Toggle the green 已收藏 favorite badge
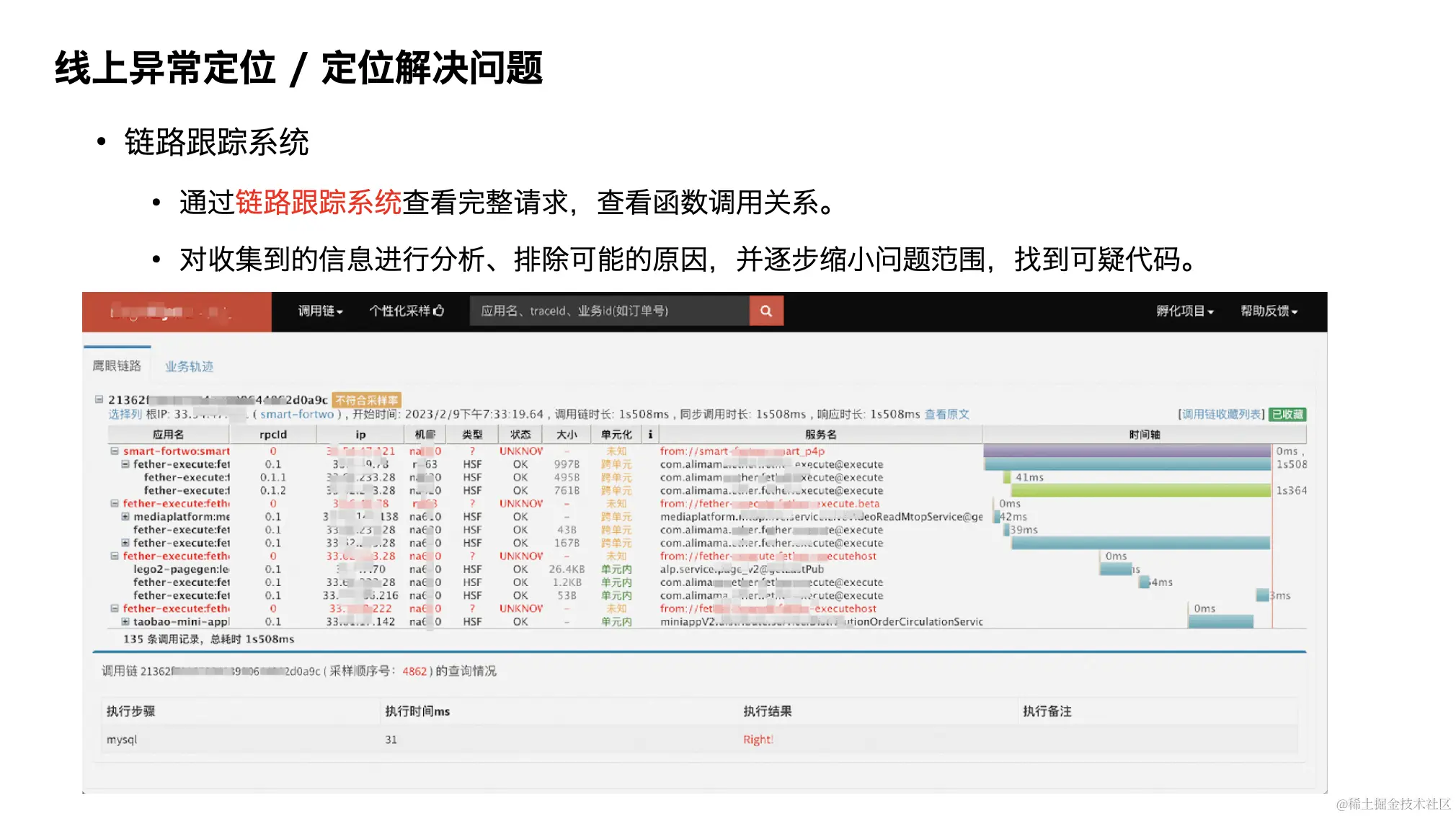 point(1287,414)
